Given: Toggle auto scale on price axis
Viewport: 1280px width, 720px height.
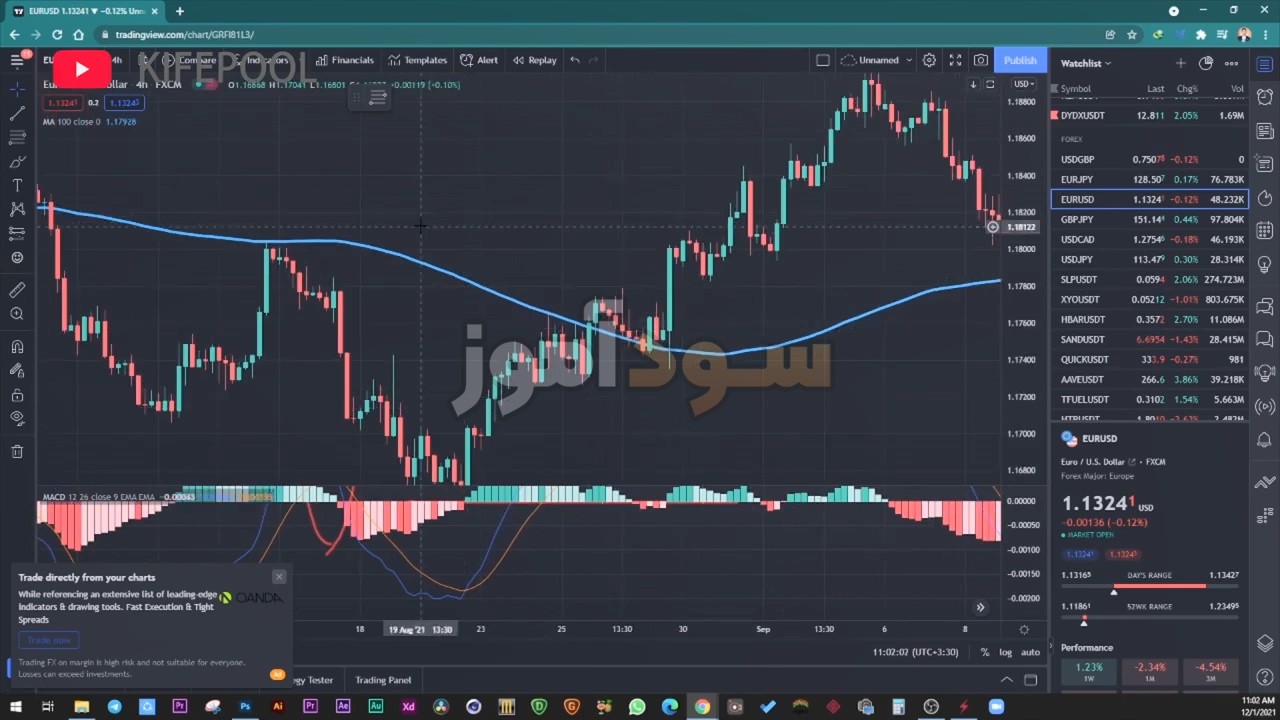Looking at the screenshot, I should click(1030, 652).
